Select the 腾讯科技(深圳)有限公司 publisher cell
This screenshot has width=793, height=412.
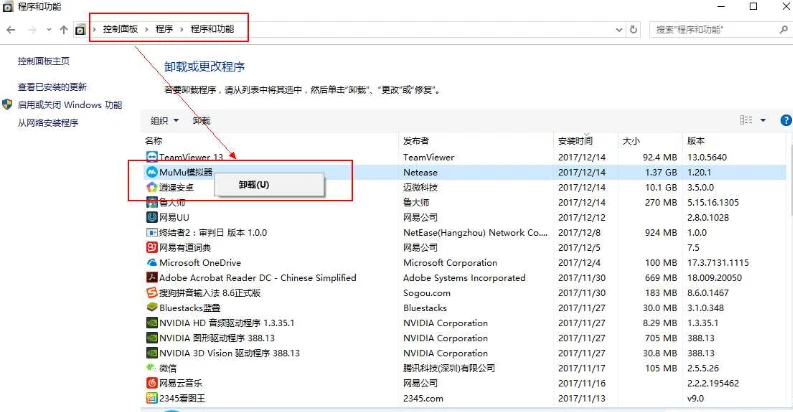coord(449,368)
